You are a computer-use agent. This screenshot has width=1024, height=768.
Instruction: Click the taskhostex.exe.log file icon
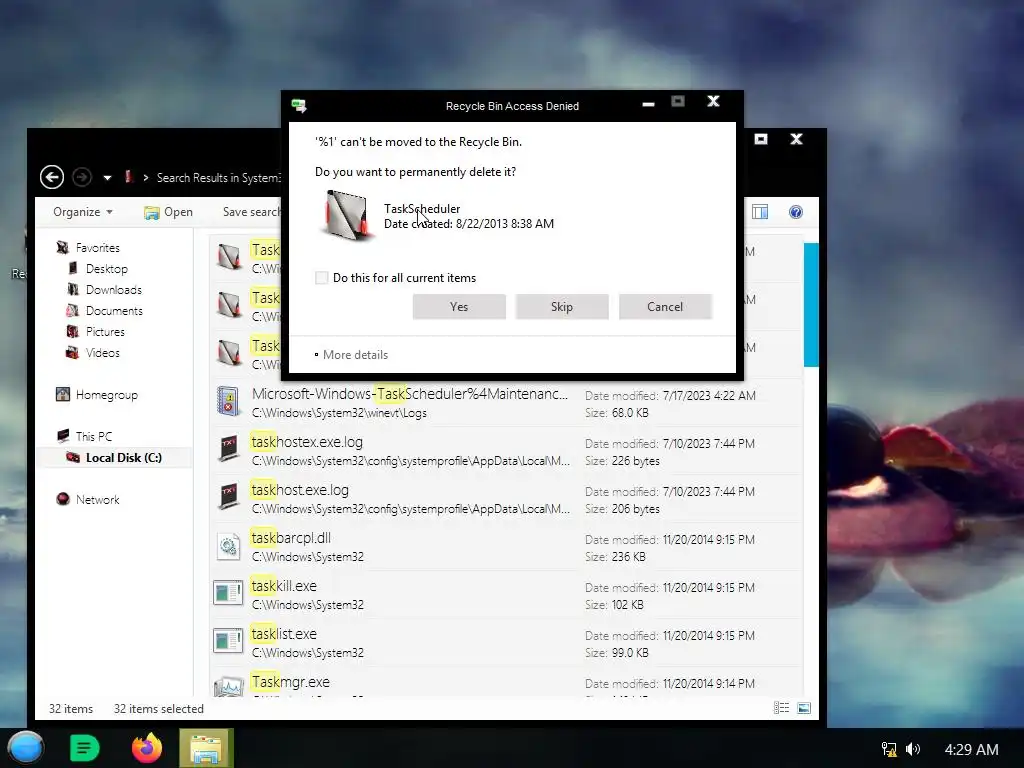pos(229,449)
